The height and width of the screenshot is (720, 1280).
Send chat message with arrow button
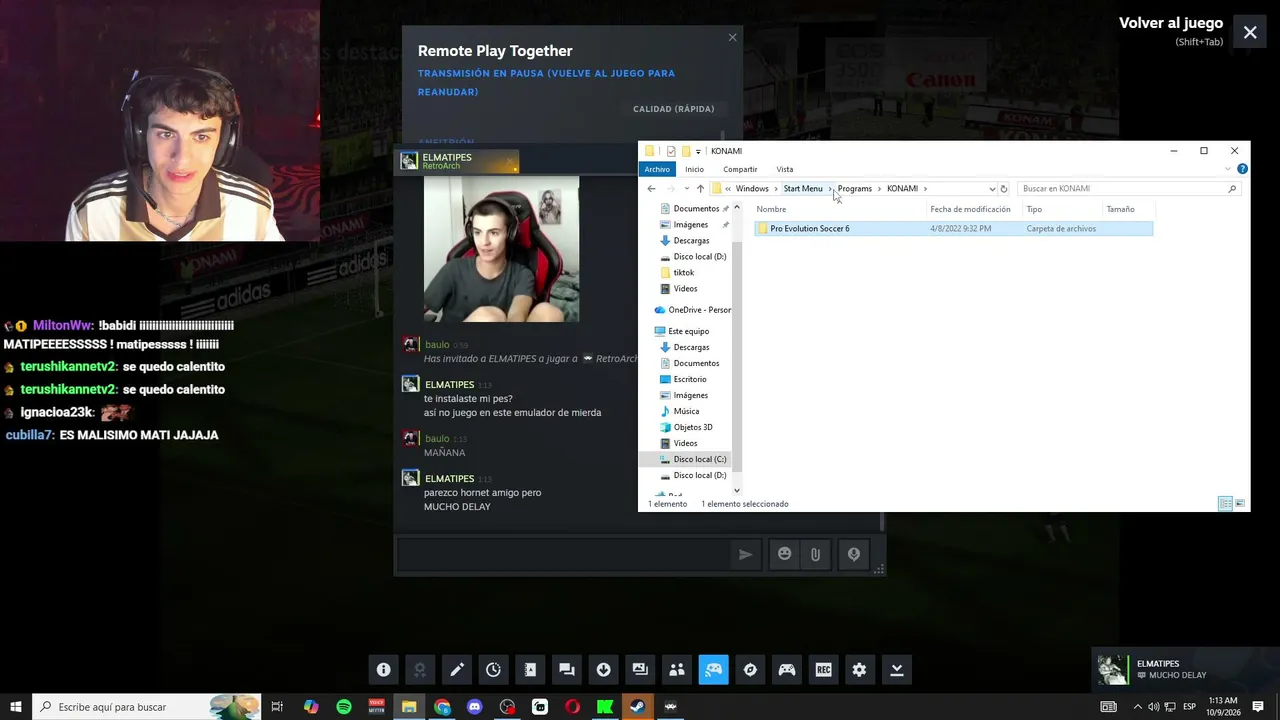click(745, 555)
